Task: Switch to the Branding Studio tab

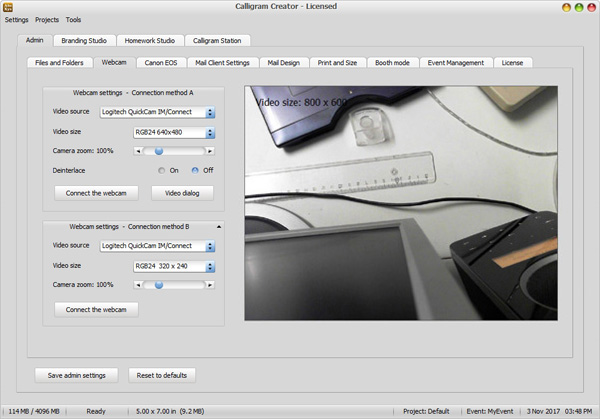Action: (x=84, y=41)
